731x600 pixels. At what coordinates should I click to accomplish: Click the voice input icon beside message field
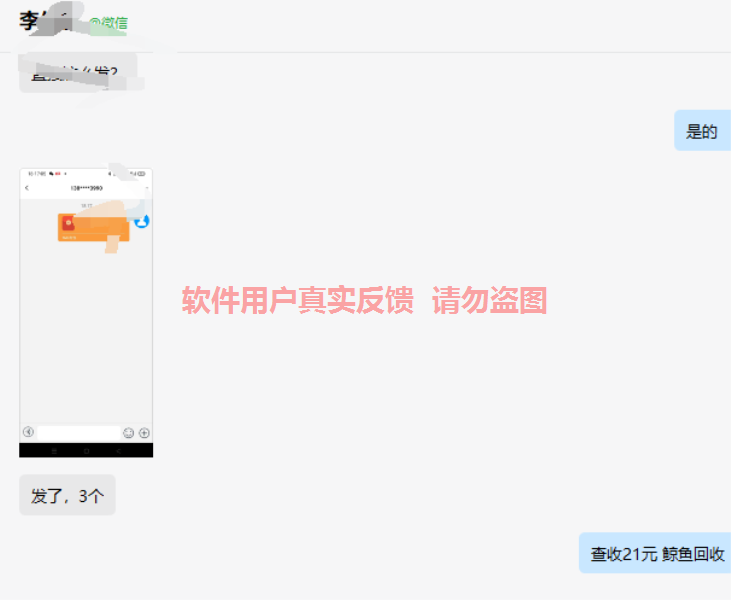click(x=28, y=432)
